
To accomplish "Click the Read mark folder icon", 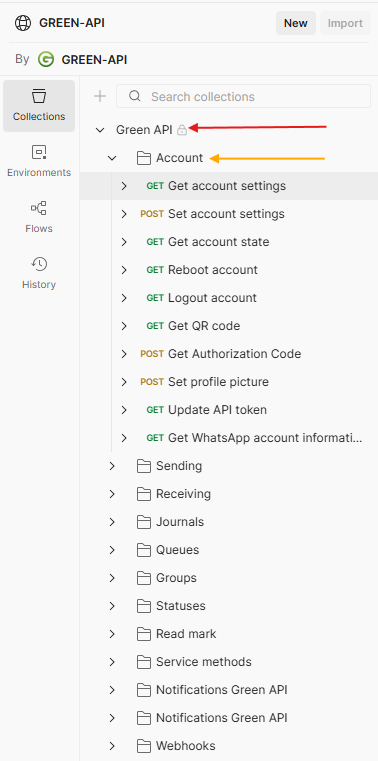I will point(144,634).
